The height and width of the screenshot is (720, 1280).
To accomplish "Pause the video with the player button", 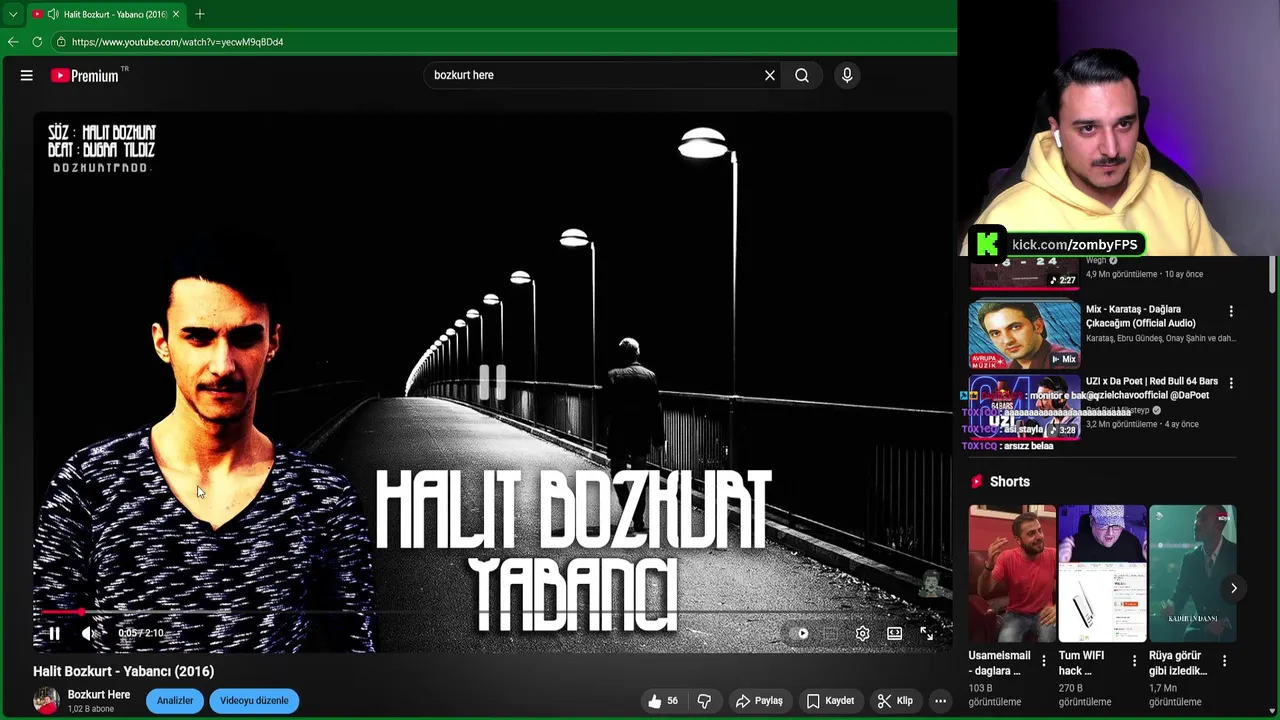I will 55,633.
